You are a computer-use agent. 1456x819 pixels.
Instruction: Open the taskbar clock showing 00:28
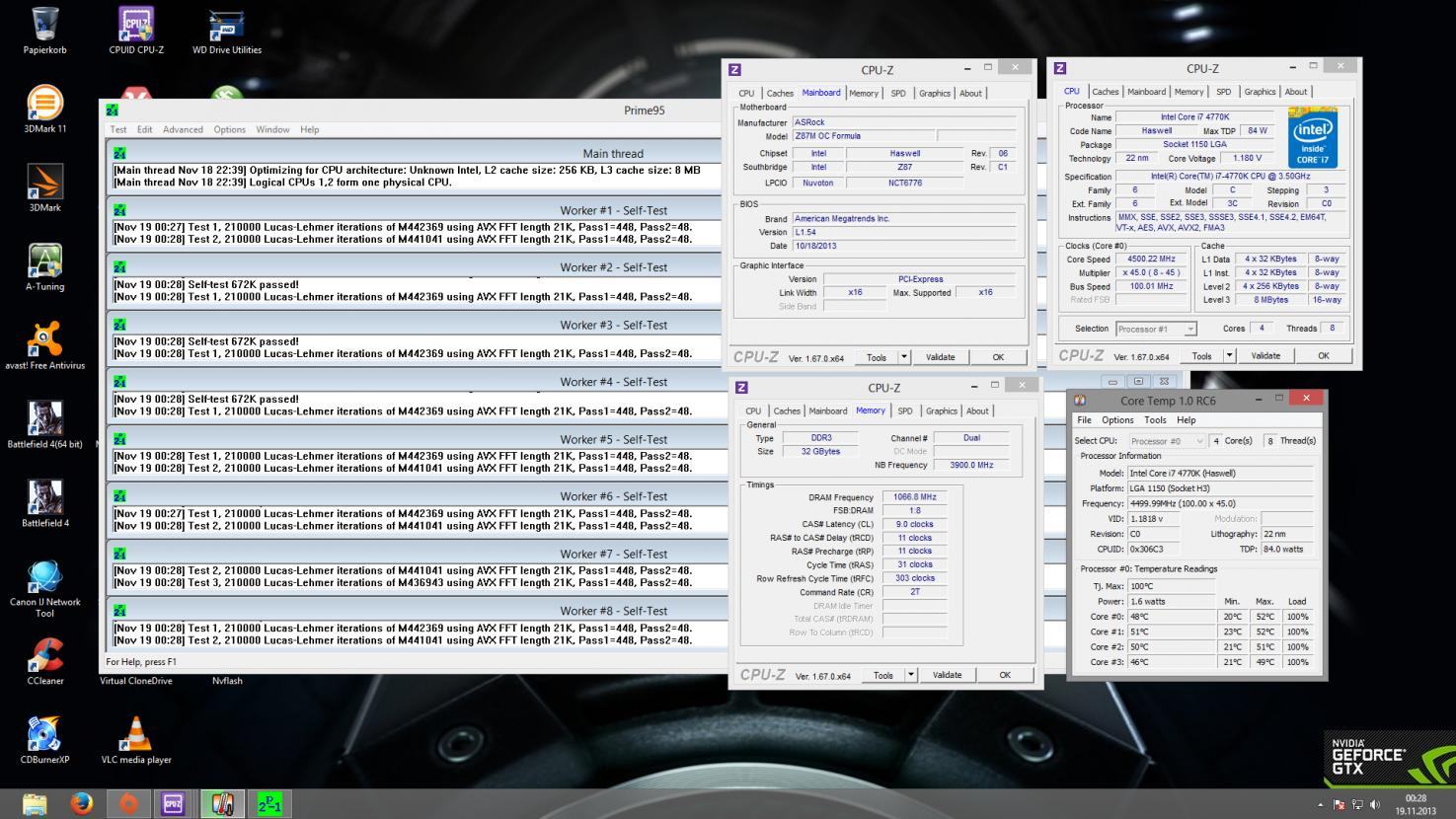[x=1417, y=804]
